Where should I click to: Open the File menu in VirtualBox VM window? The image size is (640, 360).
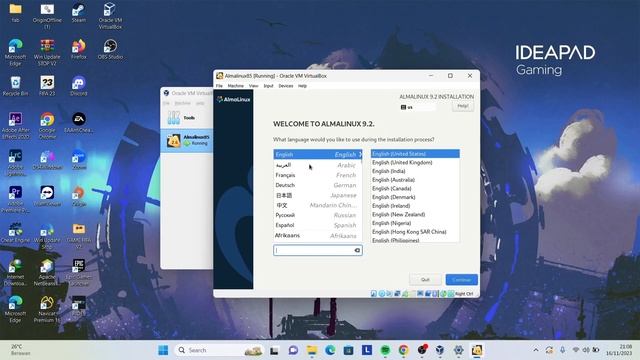219,86
